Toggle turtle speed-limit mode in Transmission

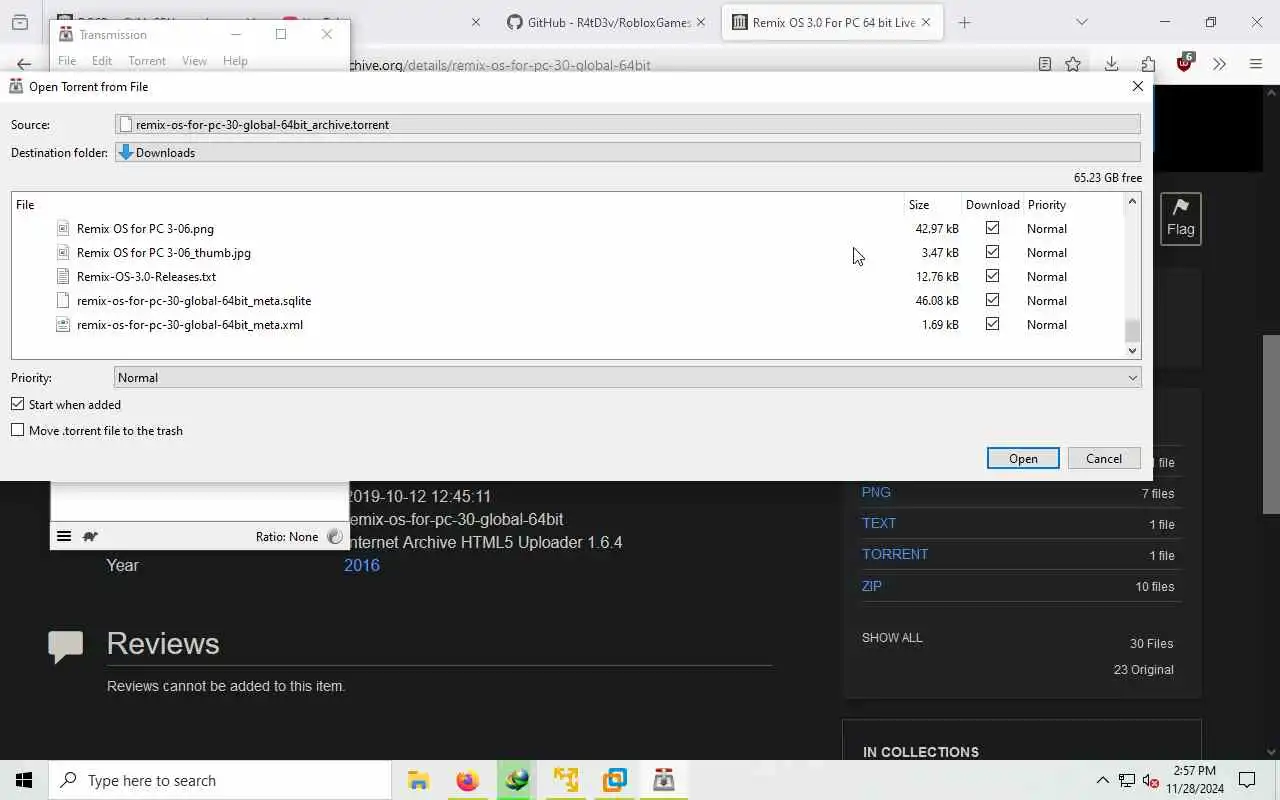pyautogui.click(x=90, y=536)
